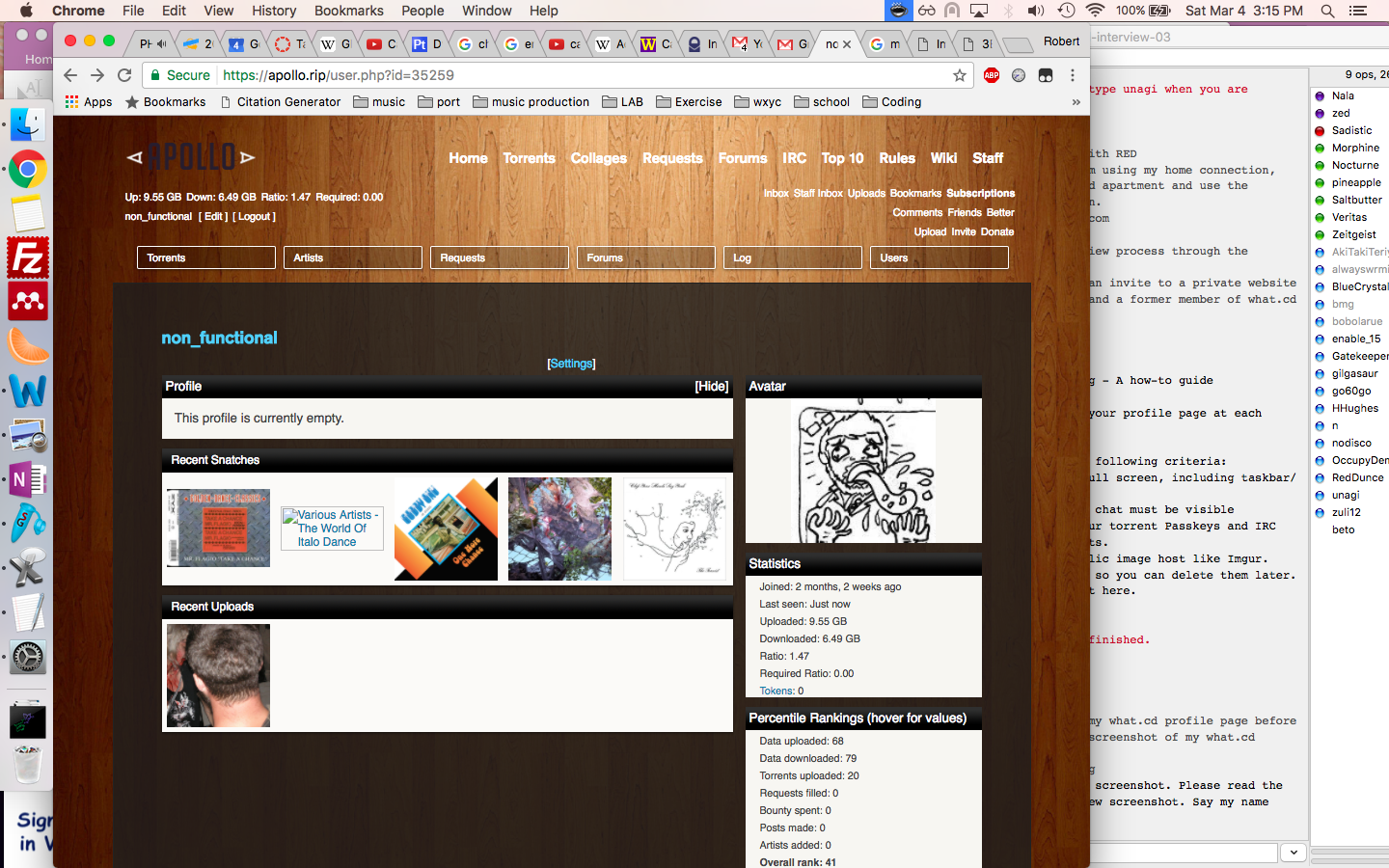Screen dimensions: 1389x868
Task: Click the Logout link
Action: [x=254, y=216]
